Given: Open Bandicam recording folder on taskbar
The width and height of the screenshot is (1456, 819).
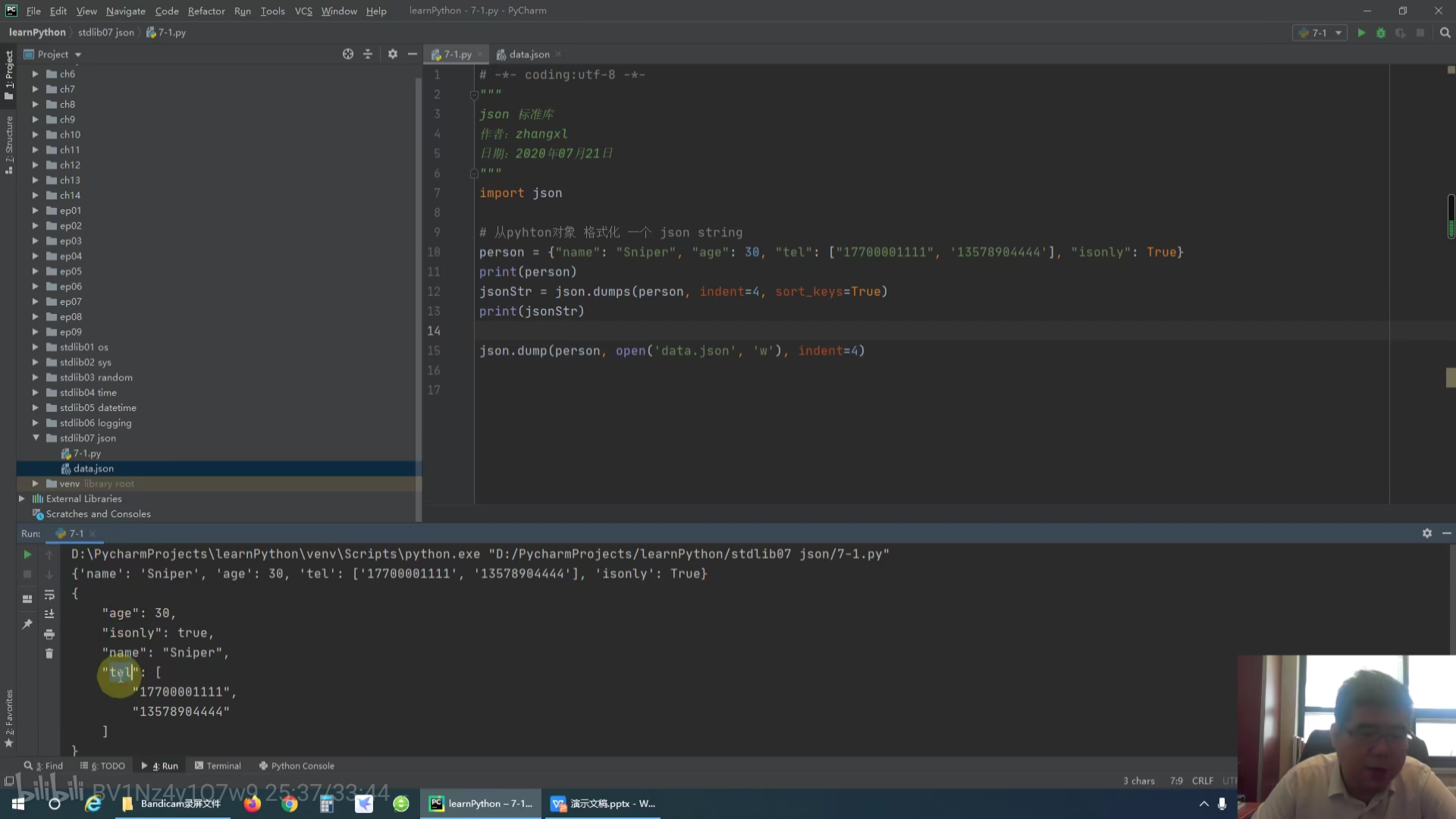Looking at the screenshot, I should pos(172,804).
